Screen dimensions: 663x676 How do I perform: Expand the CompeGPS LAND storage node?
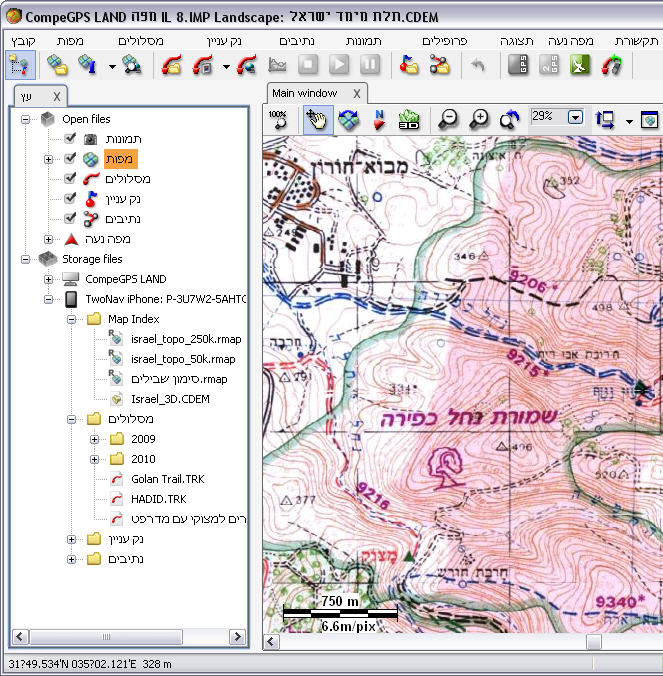pos(48,279)
